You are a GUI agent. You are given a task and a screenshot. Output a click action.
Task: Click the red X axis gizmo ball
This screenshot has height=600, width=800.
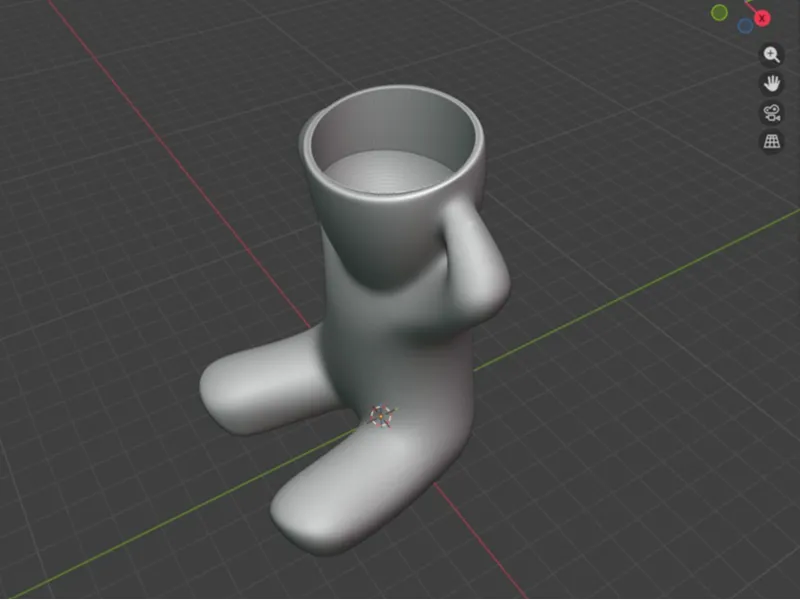(x=762, y=19)
